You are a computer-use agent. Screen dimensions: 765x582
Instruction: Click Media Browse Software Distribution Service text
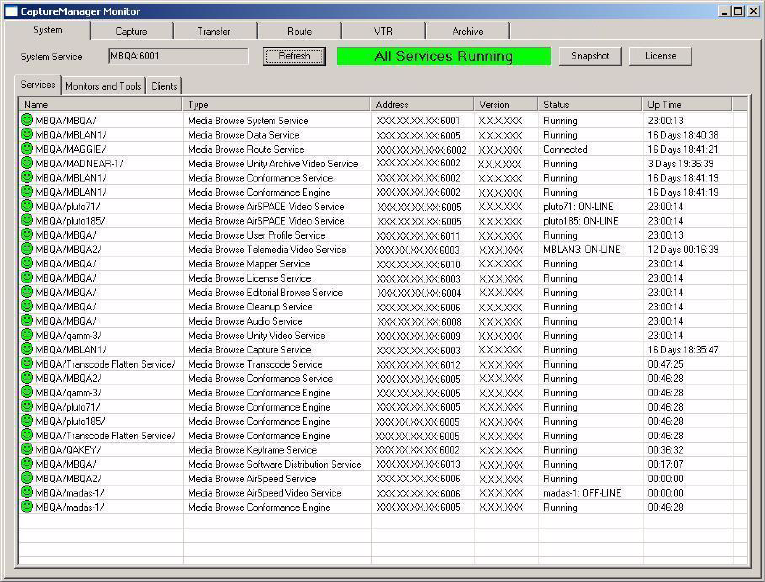click(x=275, y=464)
